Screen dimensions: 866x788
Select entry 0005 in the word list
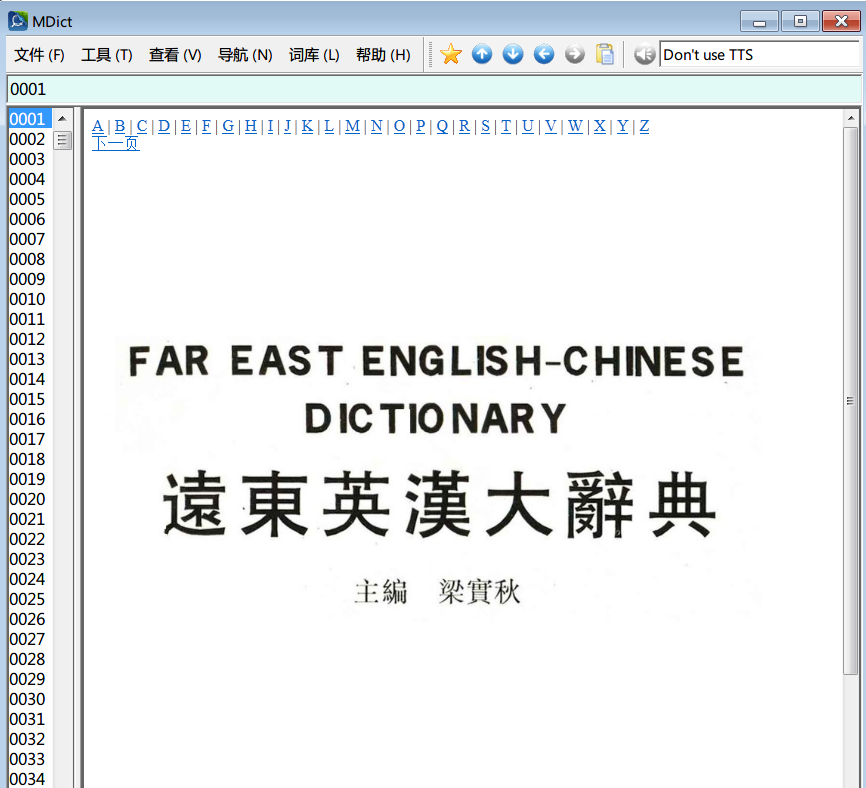click(28, 199)
